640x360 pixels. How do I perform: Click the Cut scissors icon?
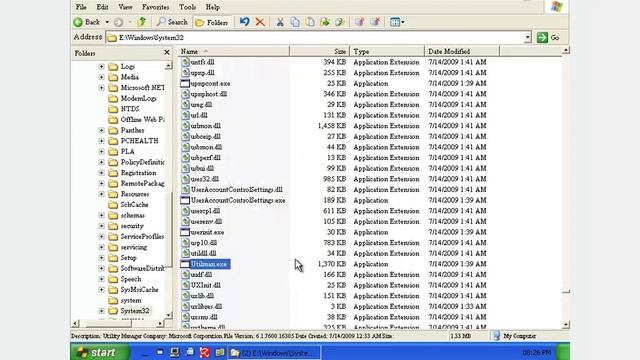tap(280, 22)
